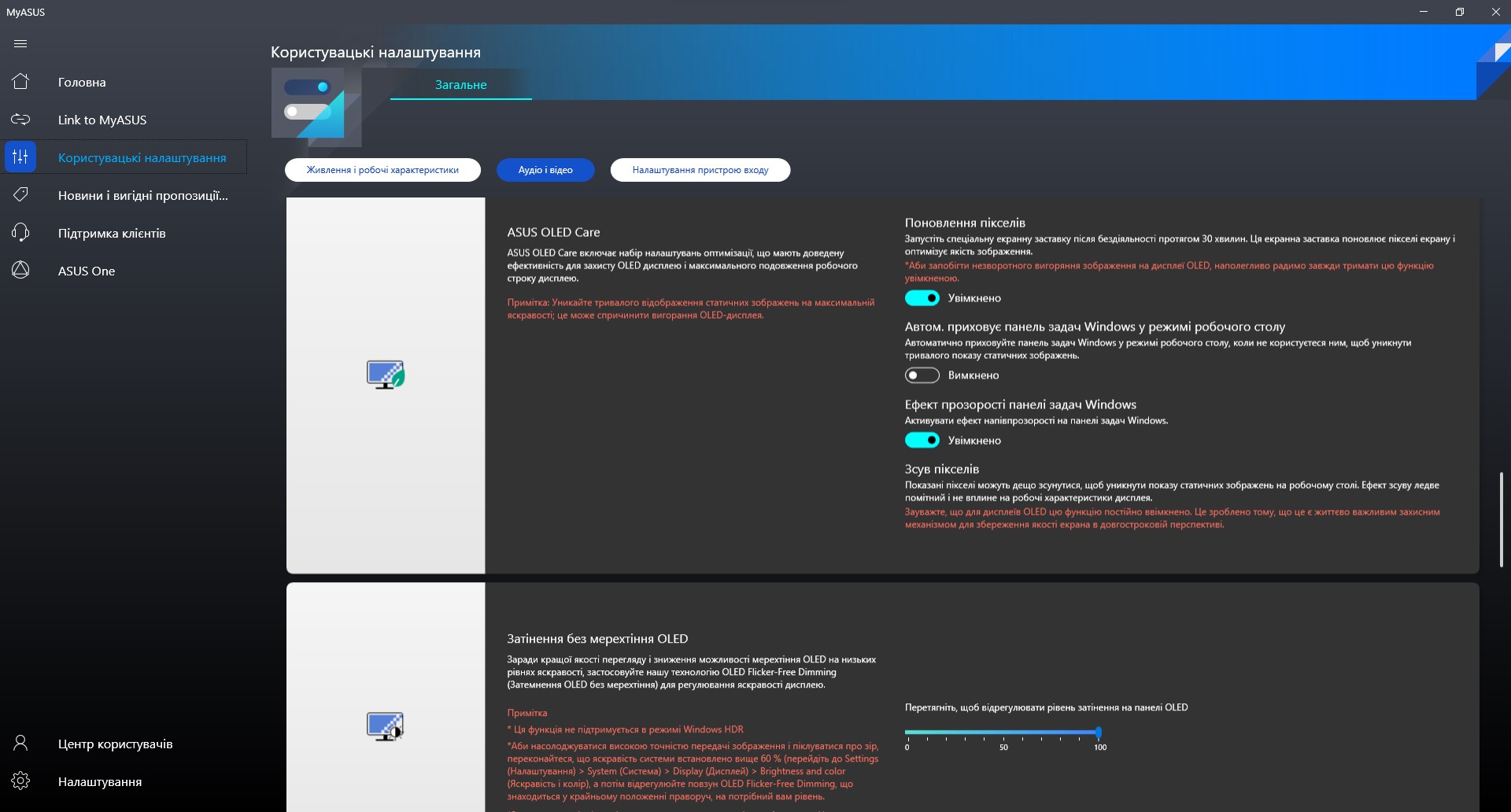Click OLED dimming slider at 50 mark
The image size is (1511, 812).
coord(1003,733)
